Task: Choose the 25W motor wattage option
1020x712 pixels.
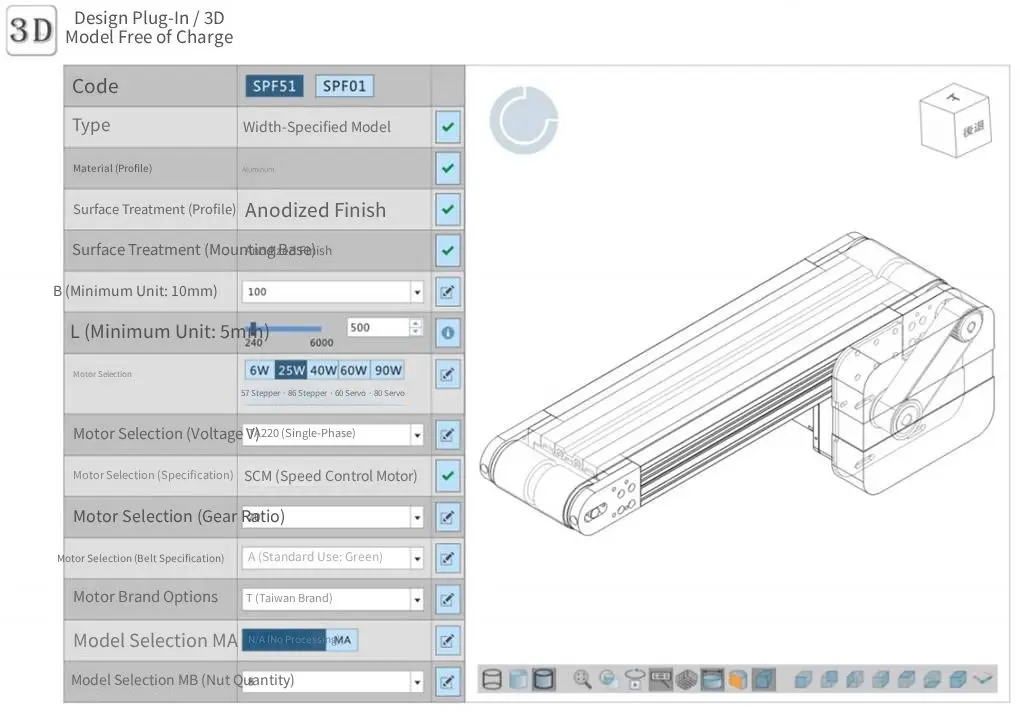Action: (291, 369)
